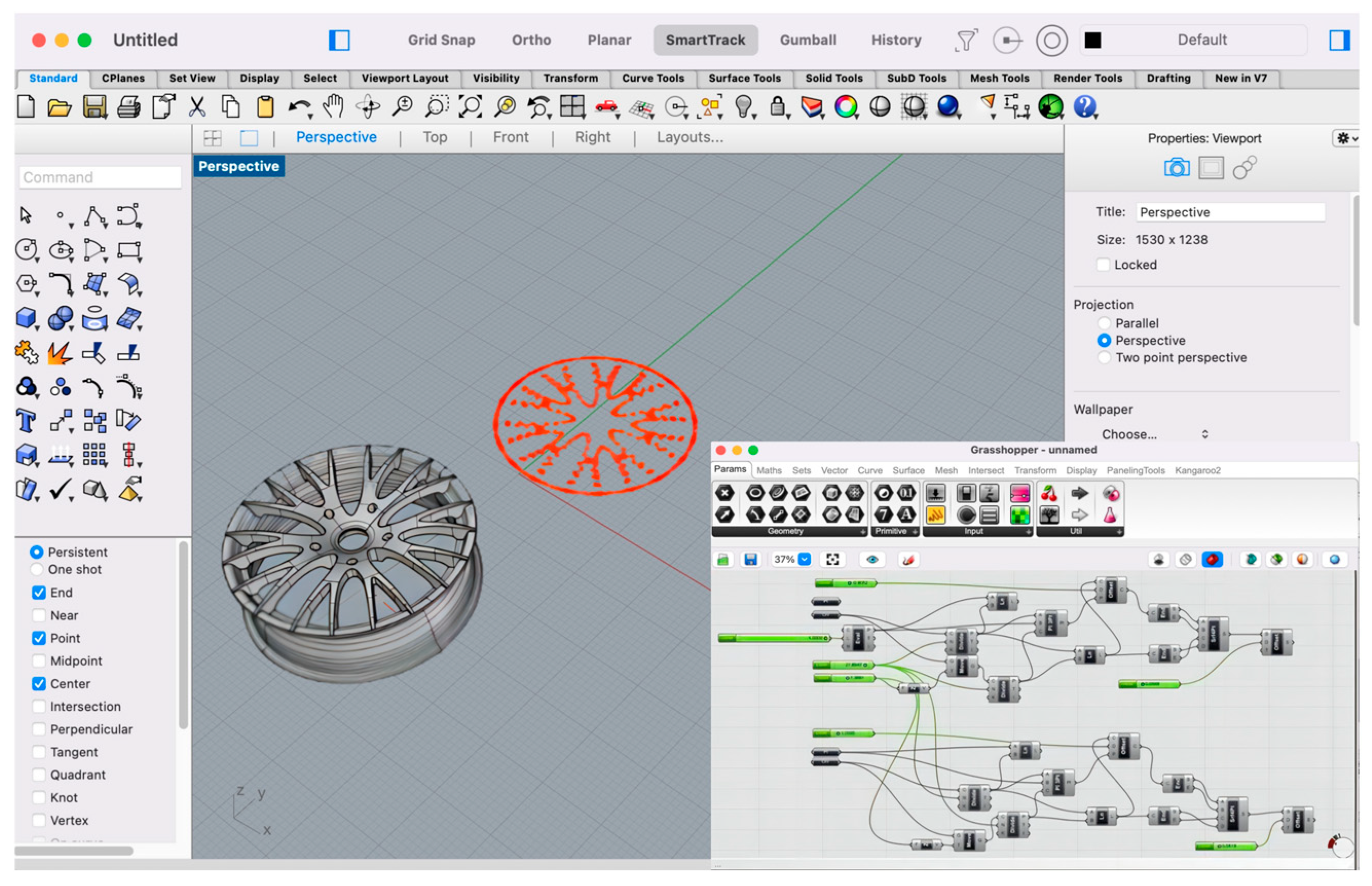Uncheck the End osnap checkbox
This screenshot has height=886, width=1372.
pyautogui.click(x=39, y=593)
